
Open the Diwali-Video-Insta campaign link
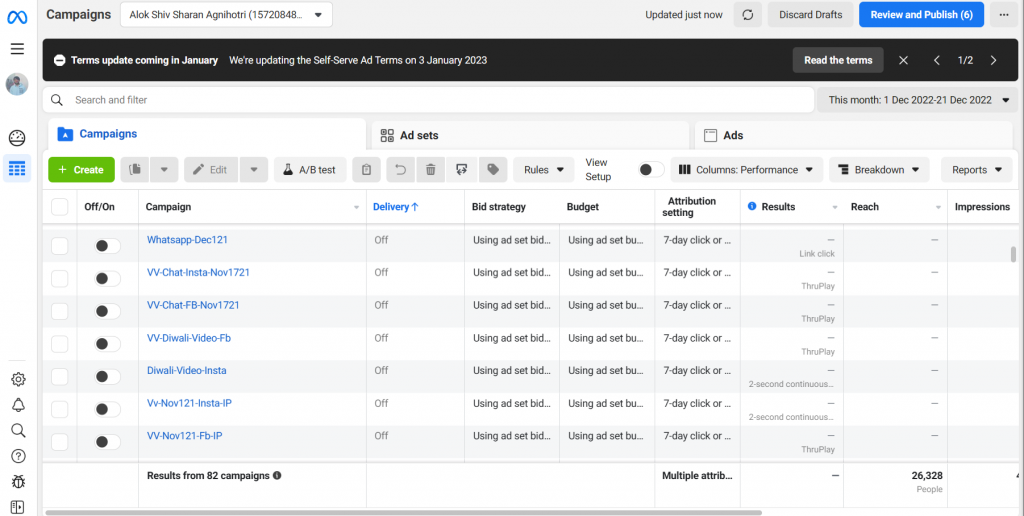tap(187, 370)
